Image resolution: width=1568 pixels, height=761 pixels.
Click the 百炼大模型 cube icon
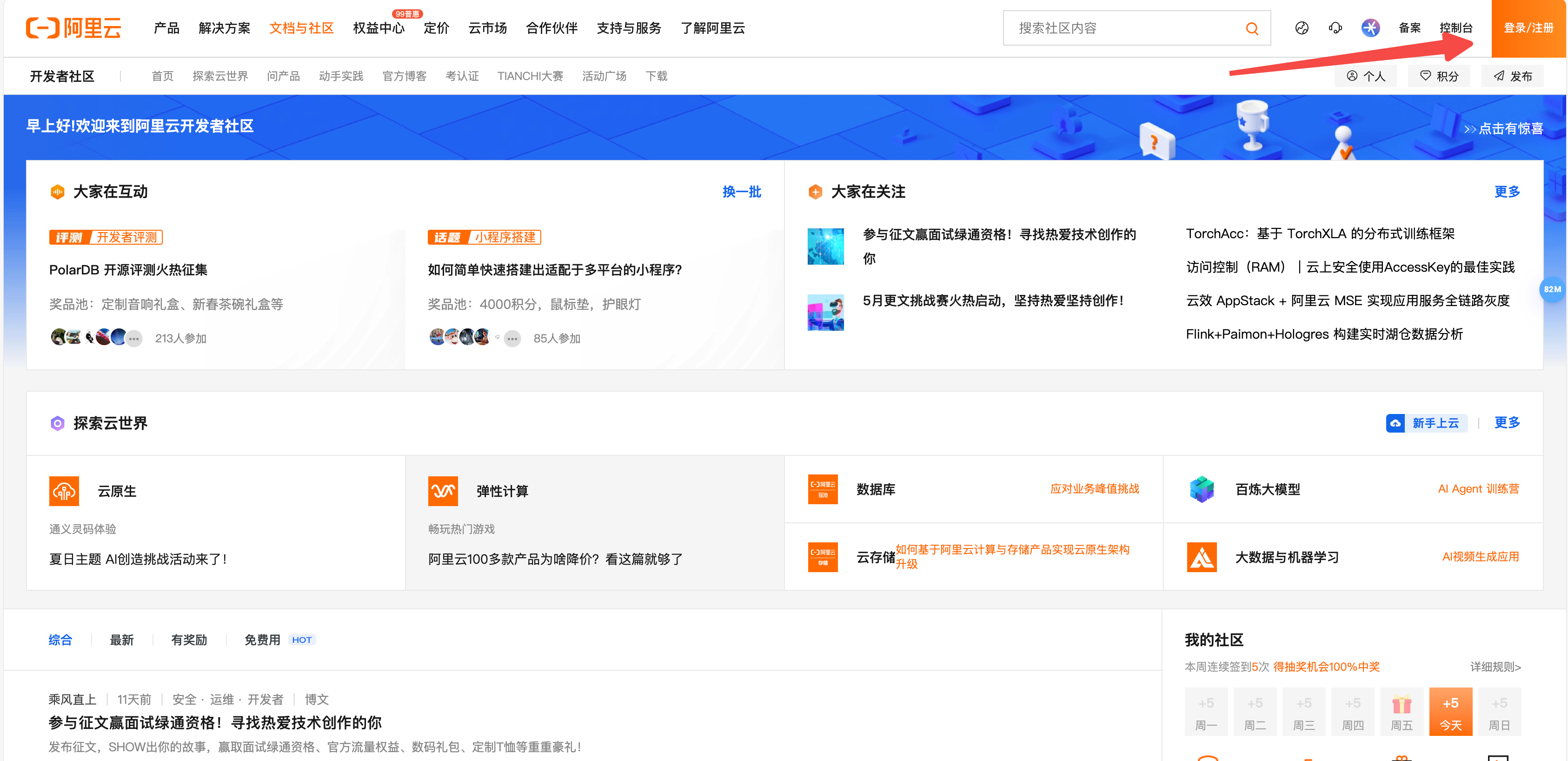point(1202,489)
